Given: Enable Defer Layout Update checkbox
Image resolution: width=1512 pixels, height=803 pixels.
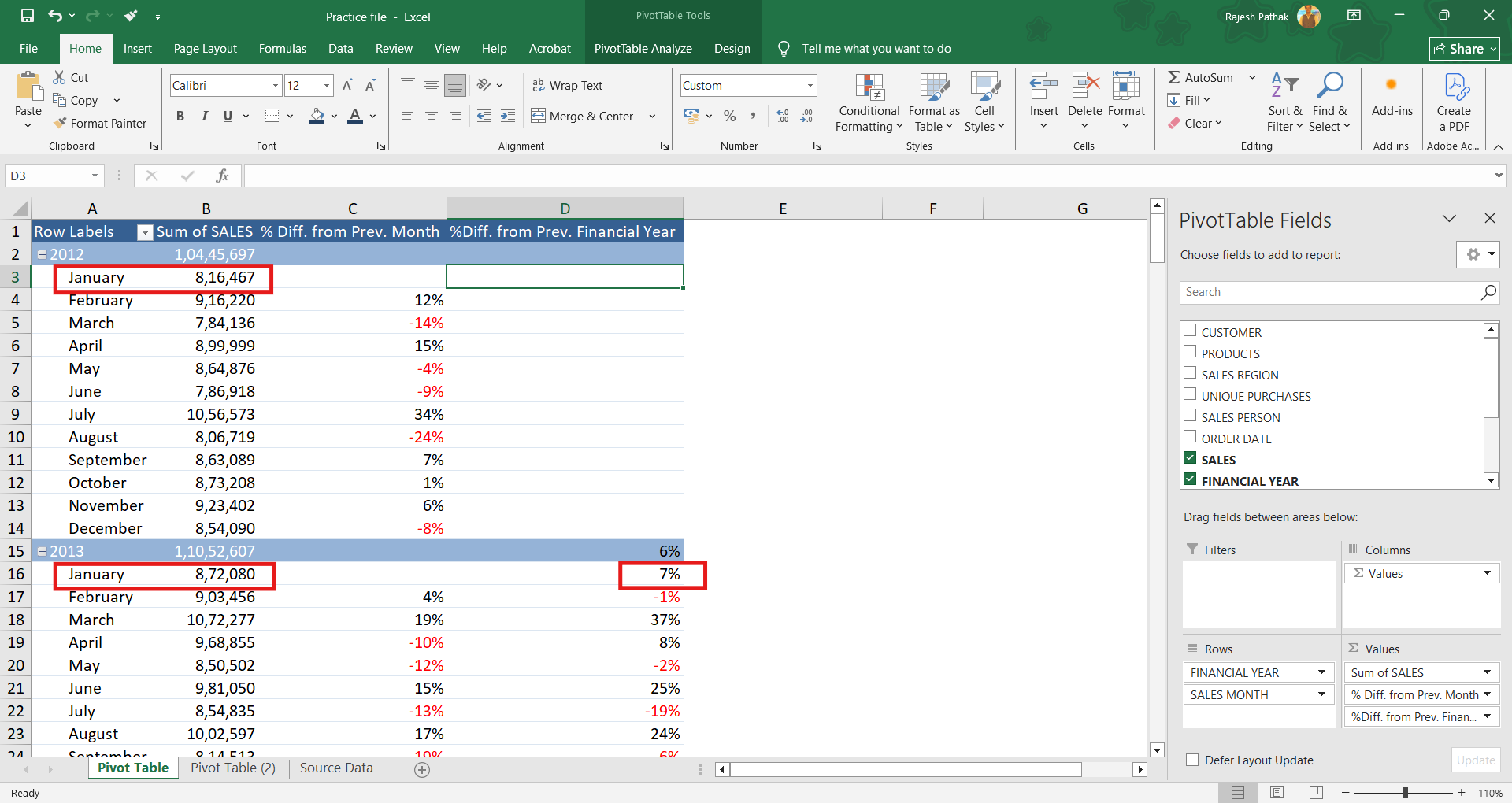Looking at the screenshot, I should [x=1192, y=760].
